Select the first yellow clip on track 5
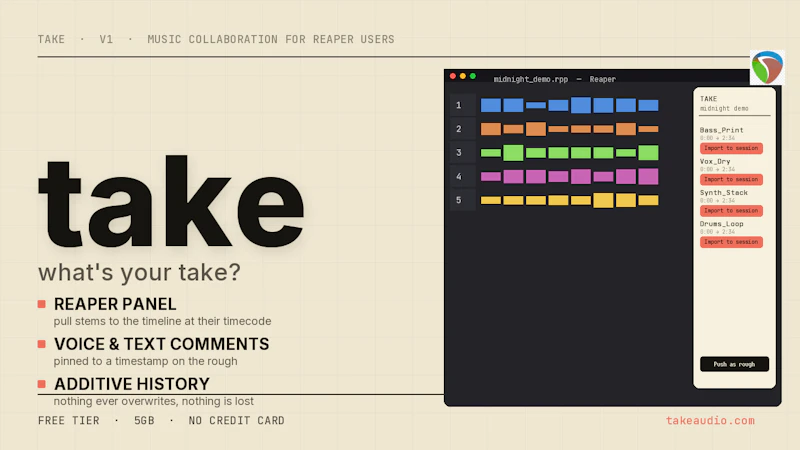Viewport: 800px width, 450px height. [490, 201]
